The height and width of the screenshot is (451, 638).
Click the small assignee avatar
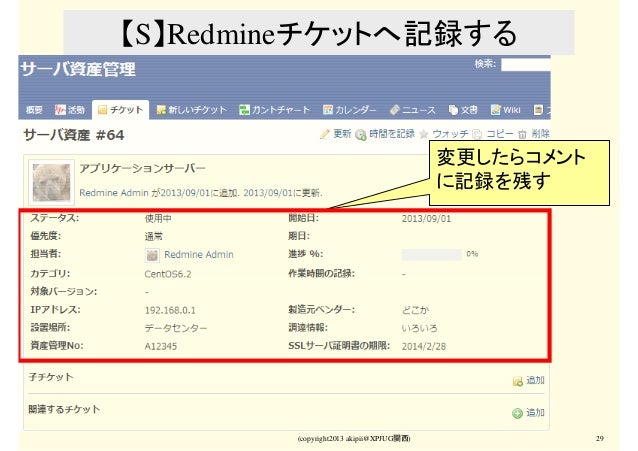152,255
